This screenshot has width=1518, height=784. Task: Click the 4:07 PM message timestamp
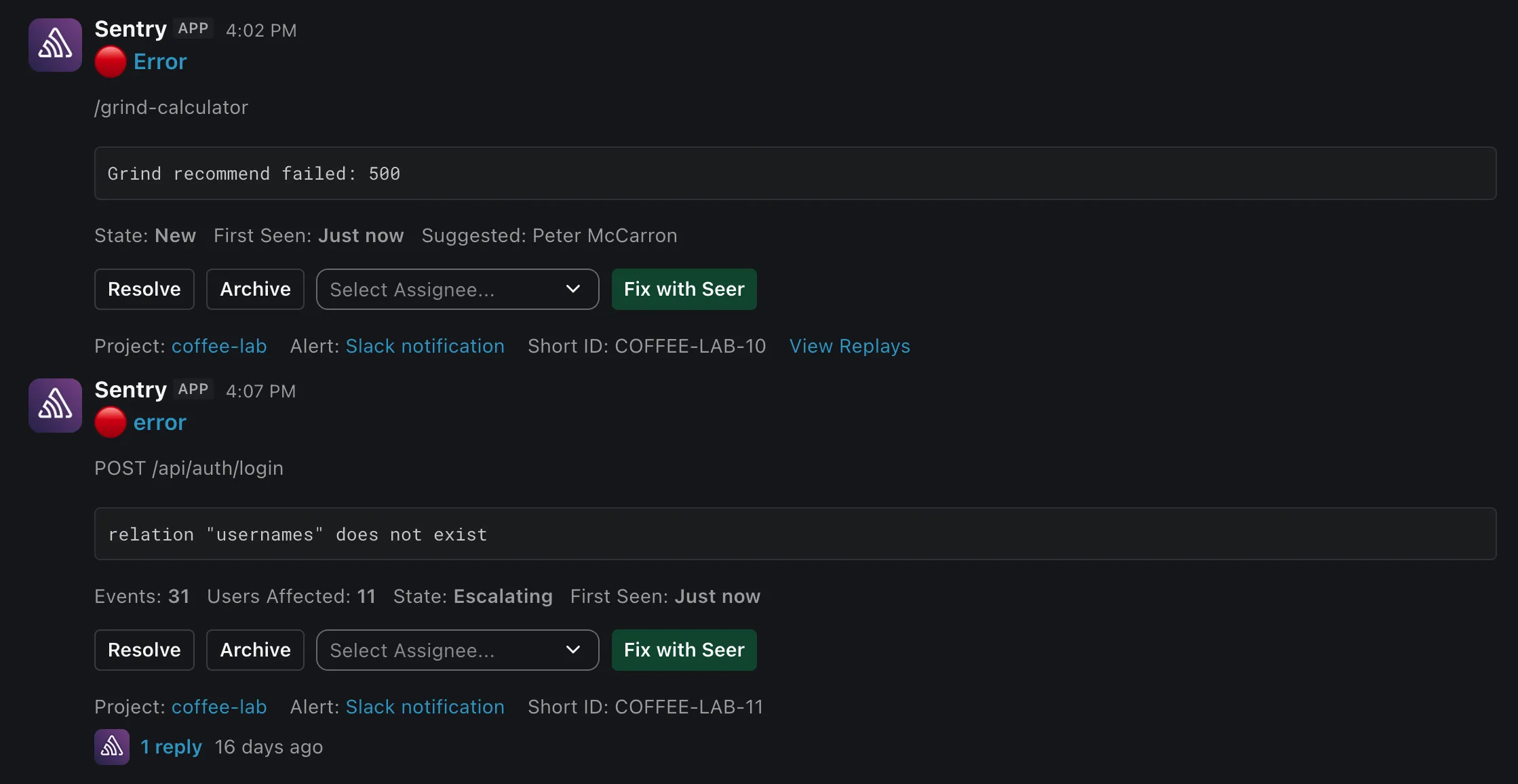261,391
